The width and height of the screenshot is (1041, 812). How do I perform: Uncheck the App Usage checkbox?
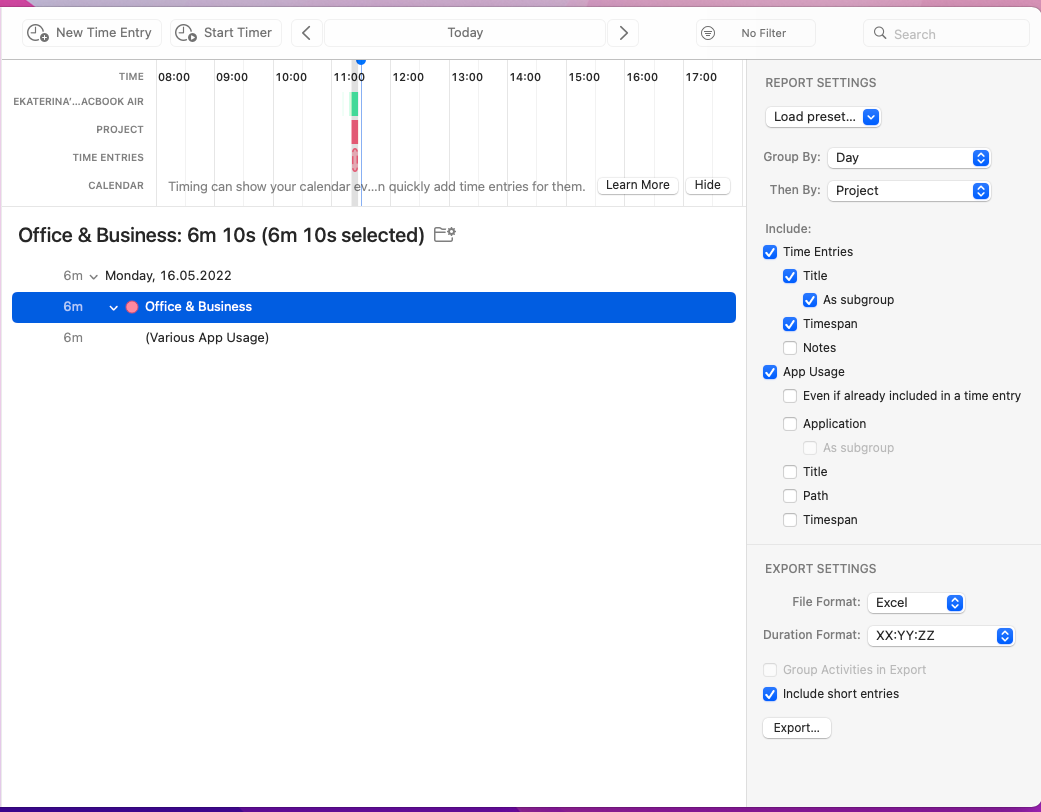(770, 372)
